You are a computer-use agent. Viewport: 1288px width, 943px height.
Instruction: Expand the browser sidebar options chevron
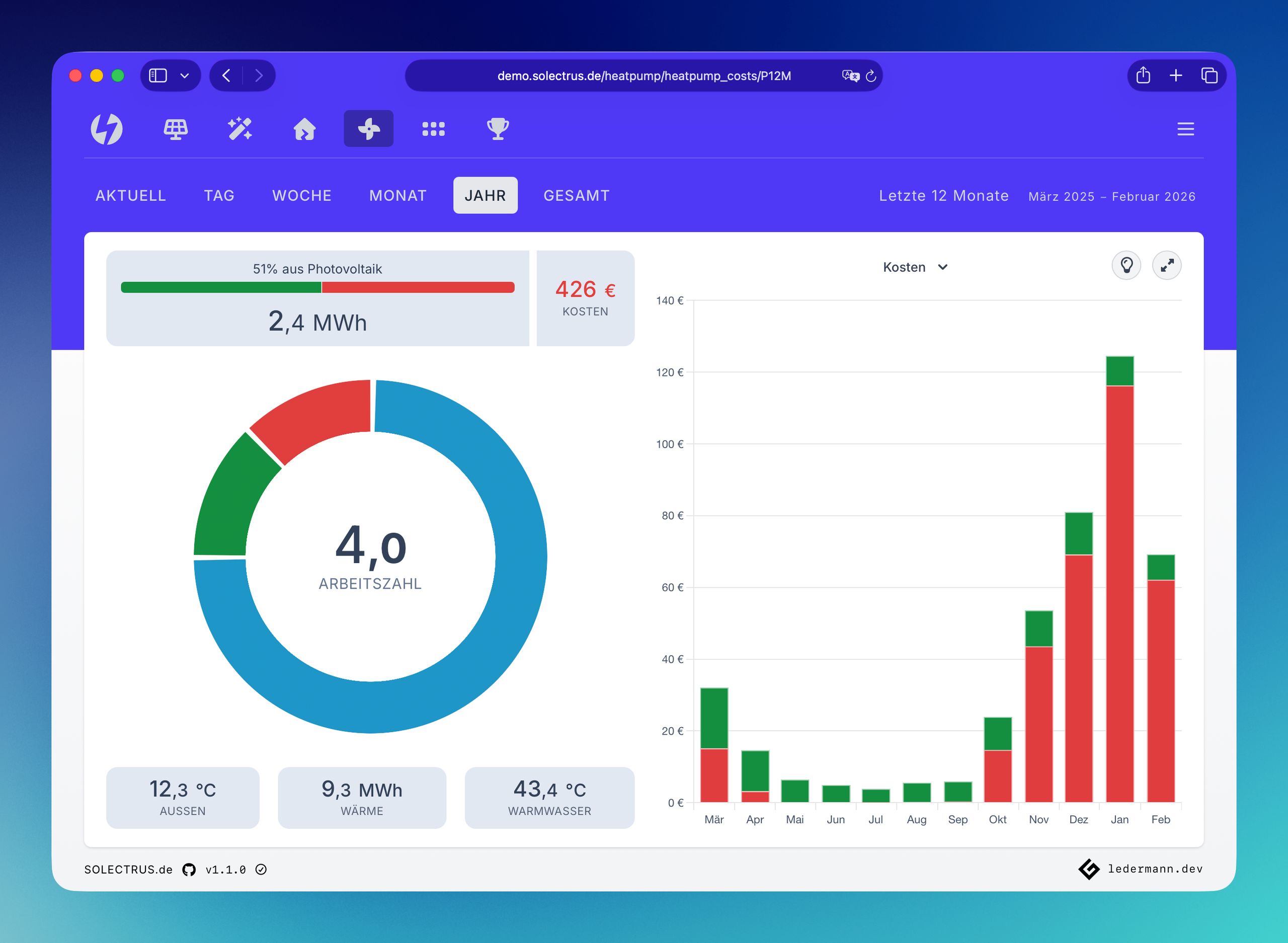[x=184, y=76]
